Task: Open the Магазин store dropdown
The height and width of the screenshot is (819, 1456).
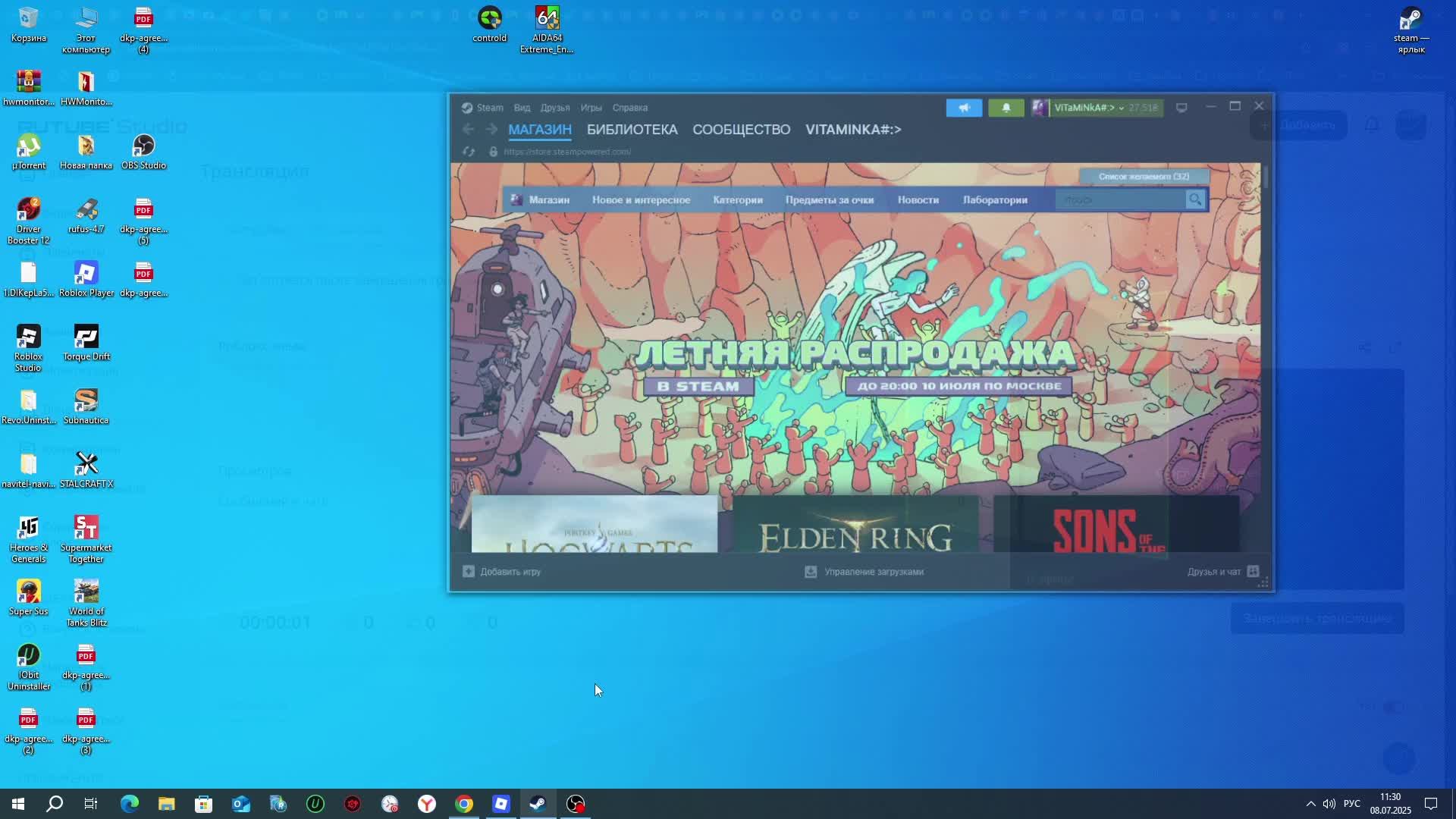Action: 549,200
